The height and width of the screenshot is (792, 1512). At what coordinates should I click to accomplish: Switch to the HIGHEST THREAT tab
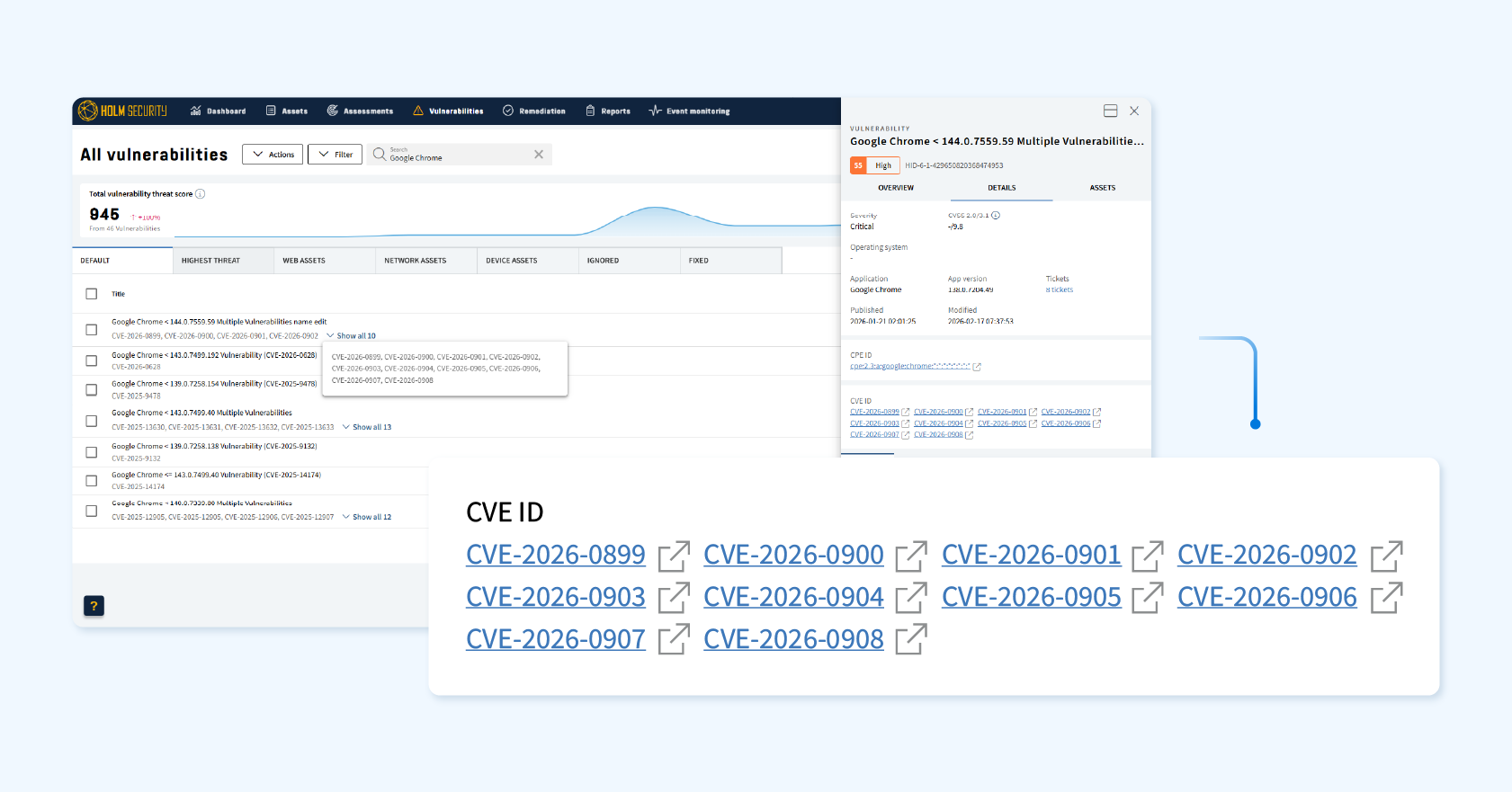coord(223,261)
